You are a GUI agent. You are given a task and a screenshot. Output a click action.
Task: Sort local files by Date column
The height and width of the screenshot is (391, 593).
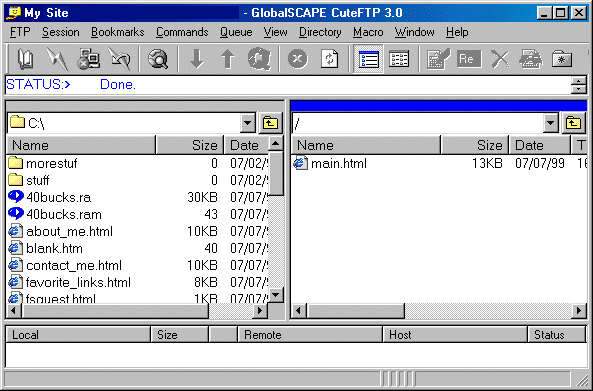point(246,145)
